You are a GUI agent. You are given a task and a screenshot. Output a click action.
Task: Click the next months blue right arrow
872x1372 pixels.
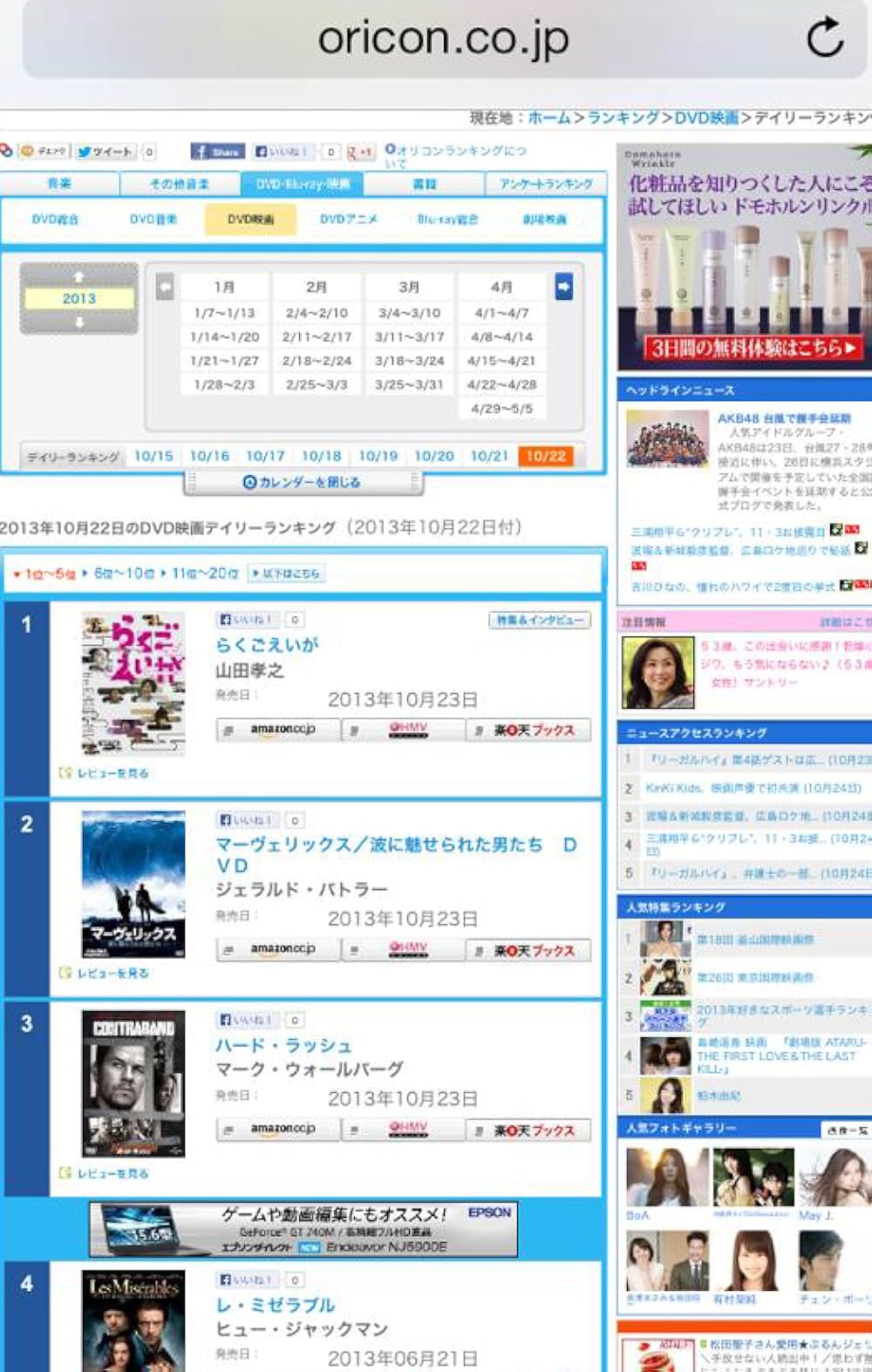point(564,287)
